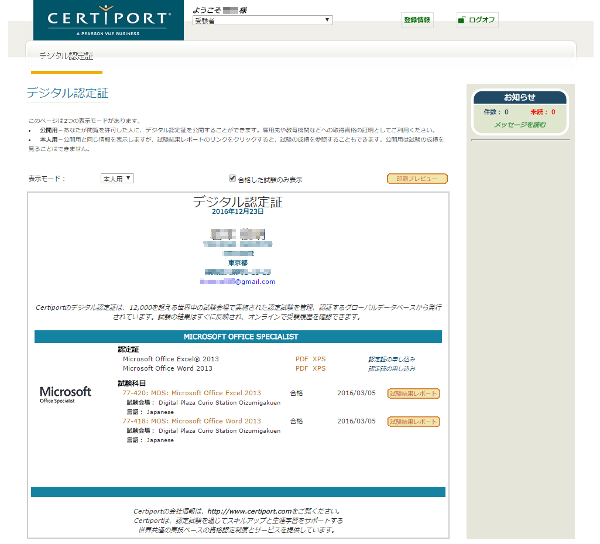Image resolution: width=600 pixels, height=544 pixels.
Task: Open Microsoft Office Excel 2013 certificate link
Action: 171,359
